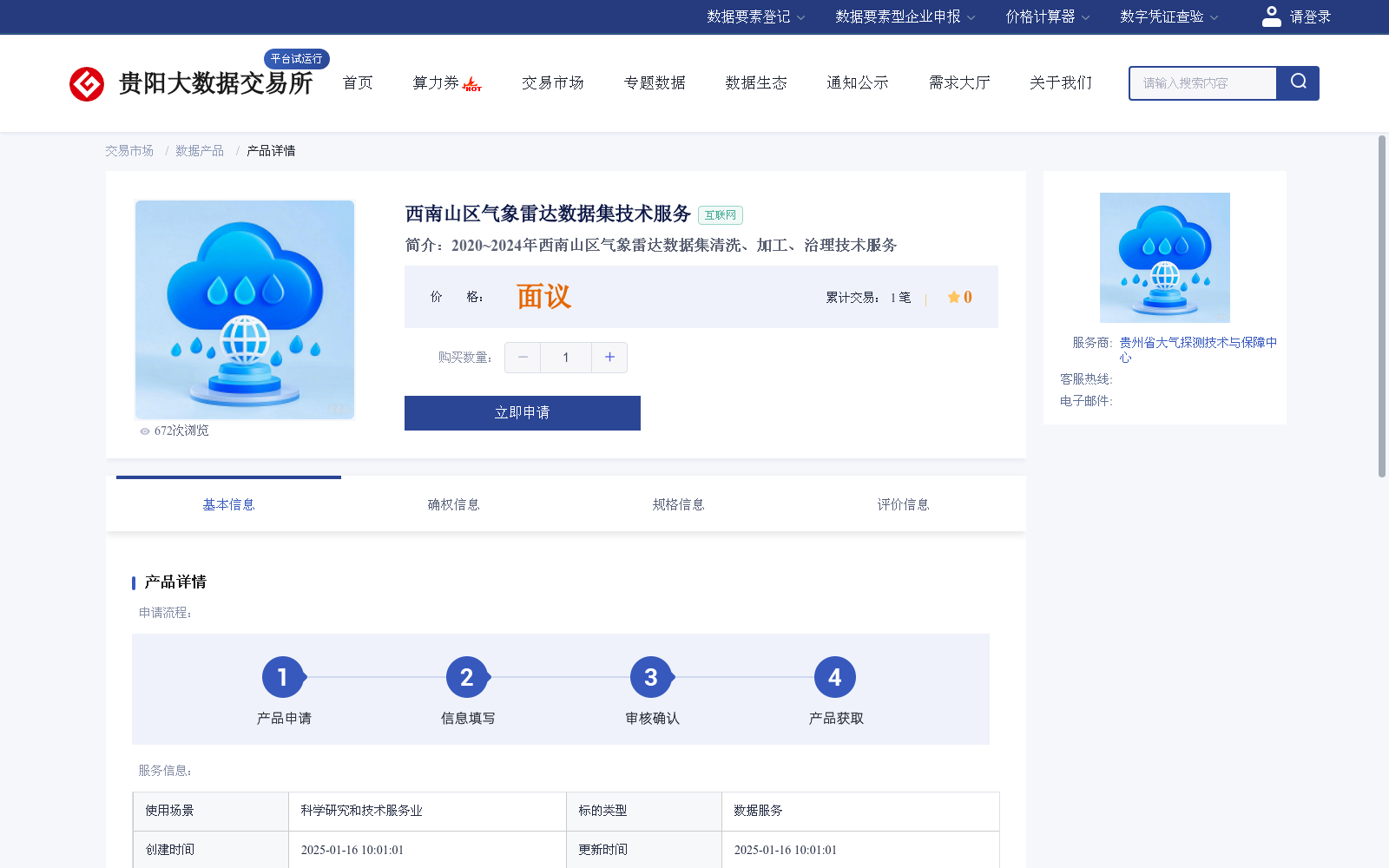Click the search magnifier button
The width and height of the screenshot is (1389, 868).
[1298, 82]
